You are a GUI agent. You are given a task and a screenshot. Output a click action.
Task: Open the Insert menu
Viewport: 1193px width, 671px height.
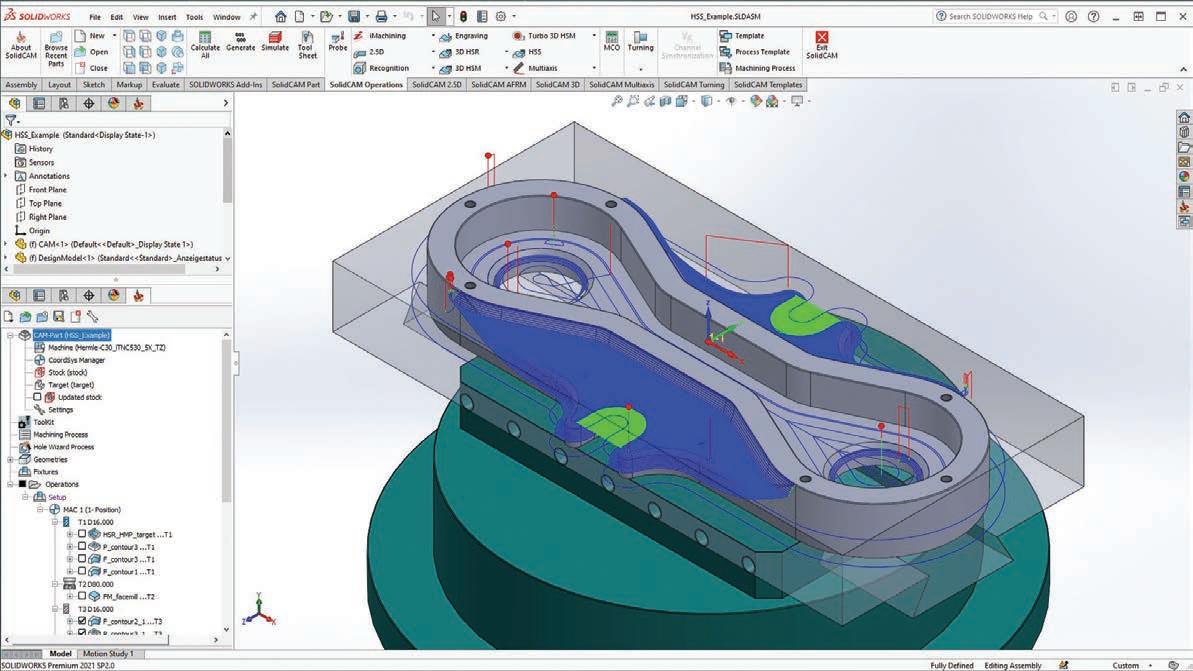point(167,17)
